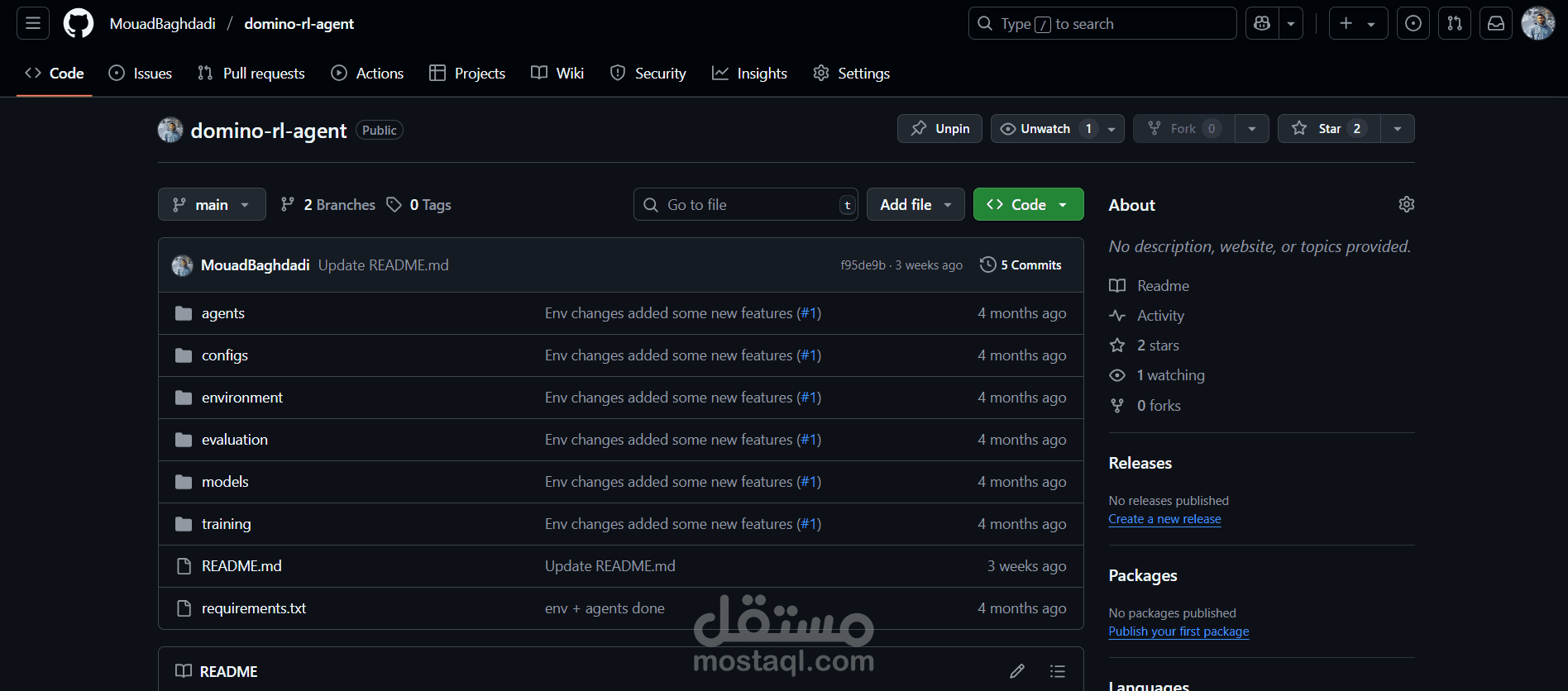This screenshot has height=691, width=1568.
Task: Open the Releases heading link
Action: pyautogui.click(x=1140, y=463)
